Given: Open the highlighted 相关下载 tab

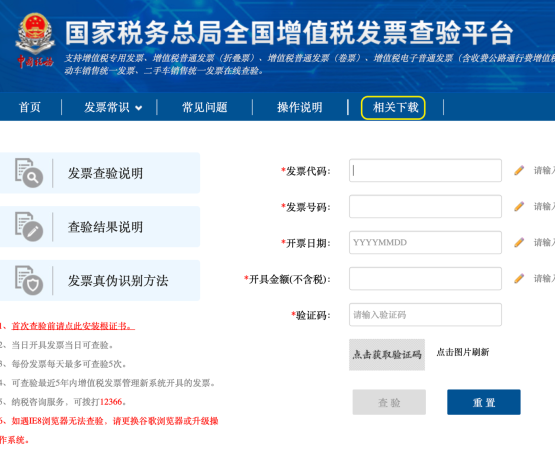Looking at the screenshot, I should coord(393,108).
